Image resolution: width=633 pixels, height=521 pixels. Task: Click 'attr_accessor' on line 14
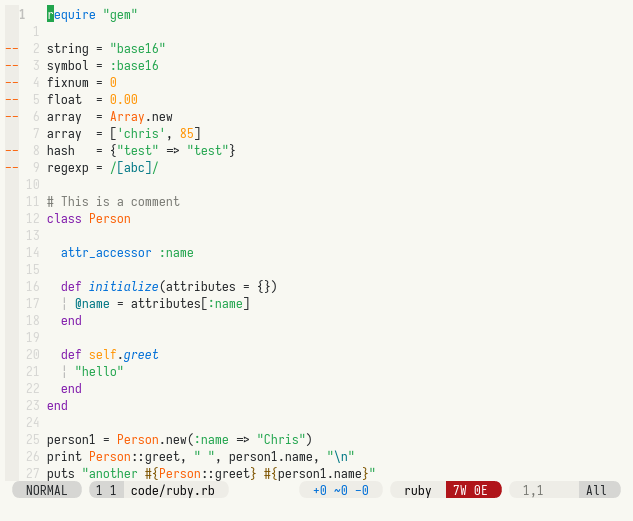[106, 253]
